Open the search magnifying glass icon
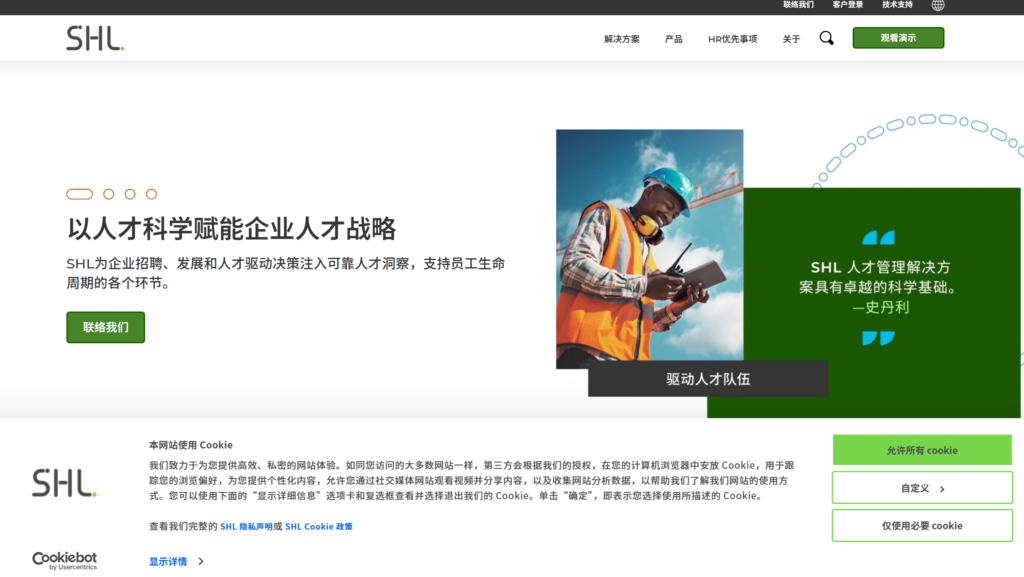Image resolution: width=1024 pixels, height=577 pixels. 826,38
